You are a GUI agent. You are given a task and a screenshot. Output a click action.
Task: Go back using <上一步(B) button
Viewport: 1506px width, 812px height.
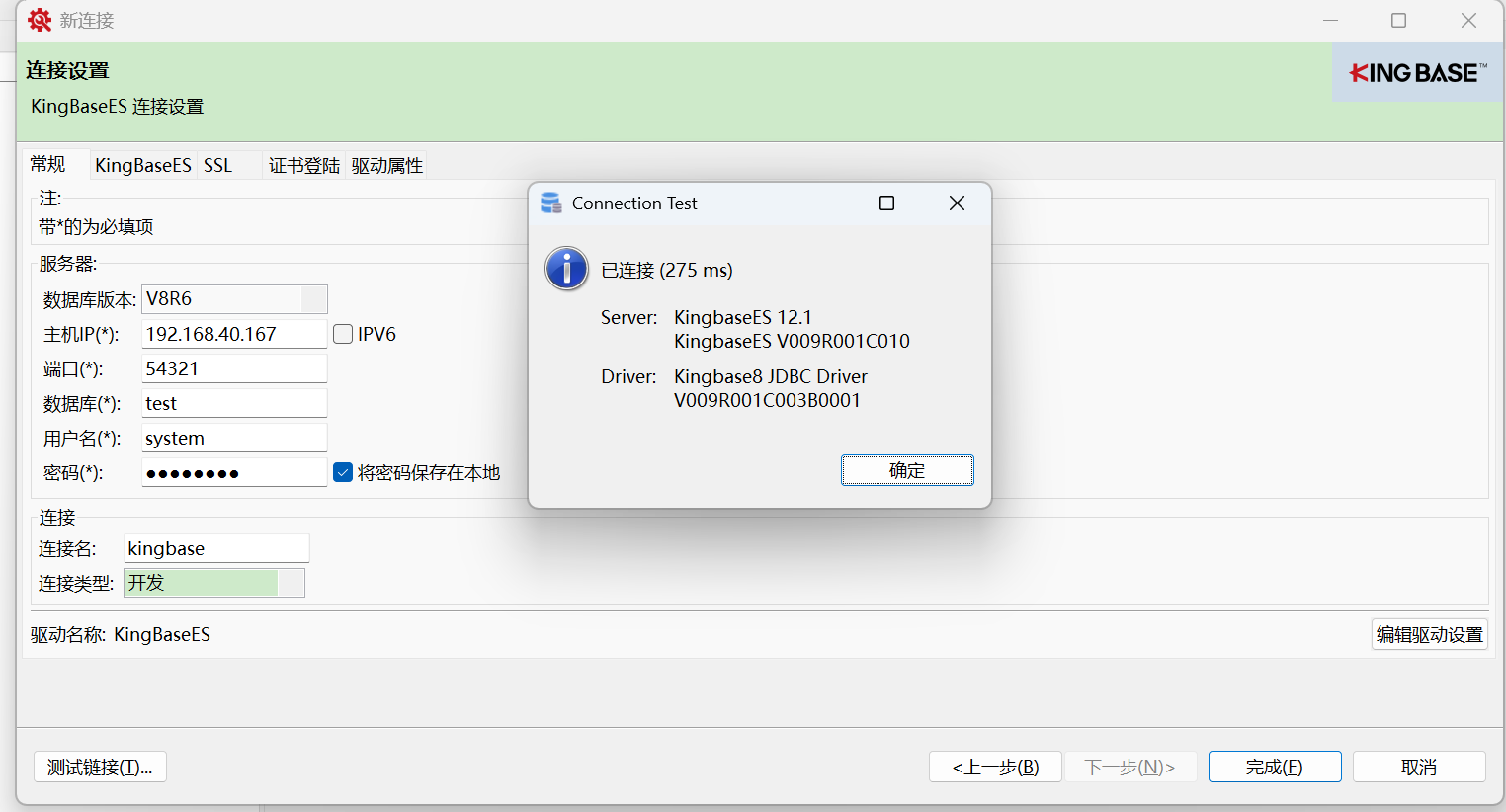pos(995,766)
